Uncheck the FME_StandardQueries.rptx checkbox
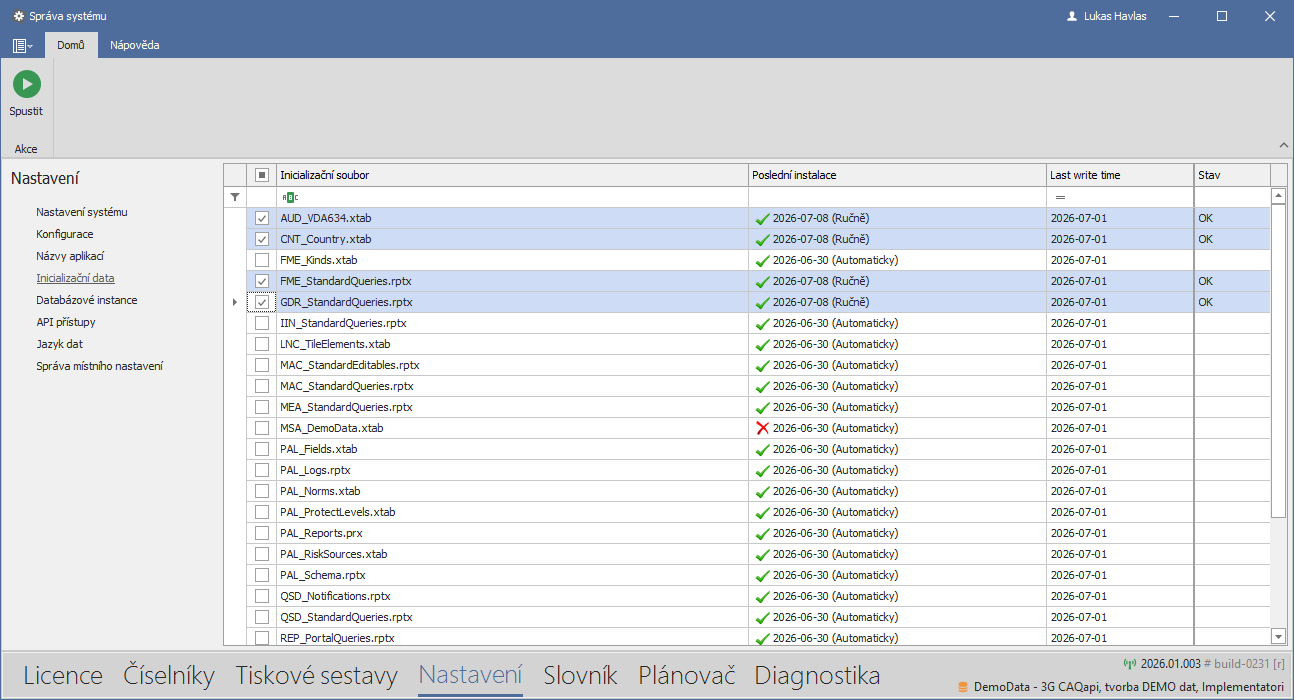 tap(262, 281)
